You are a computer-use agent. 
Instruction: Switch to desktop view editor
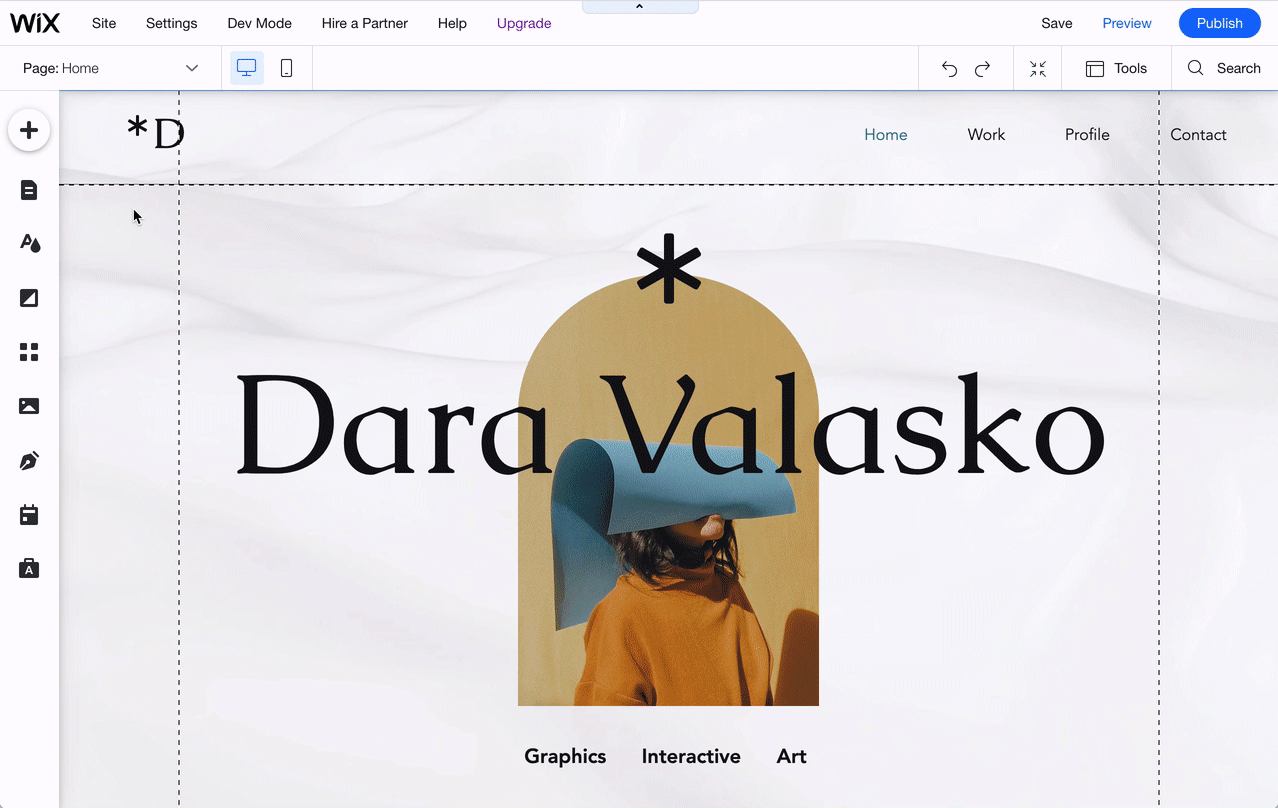[247, 68]
